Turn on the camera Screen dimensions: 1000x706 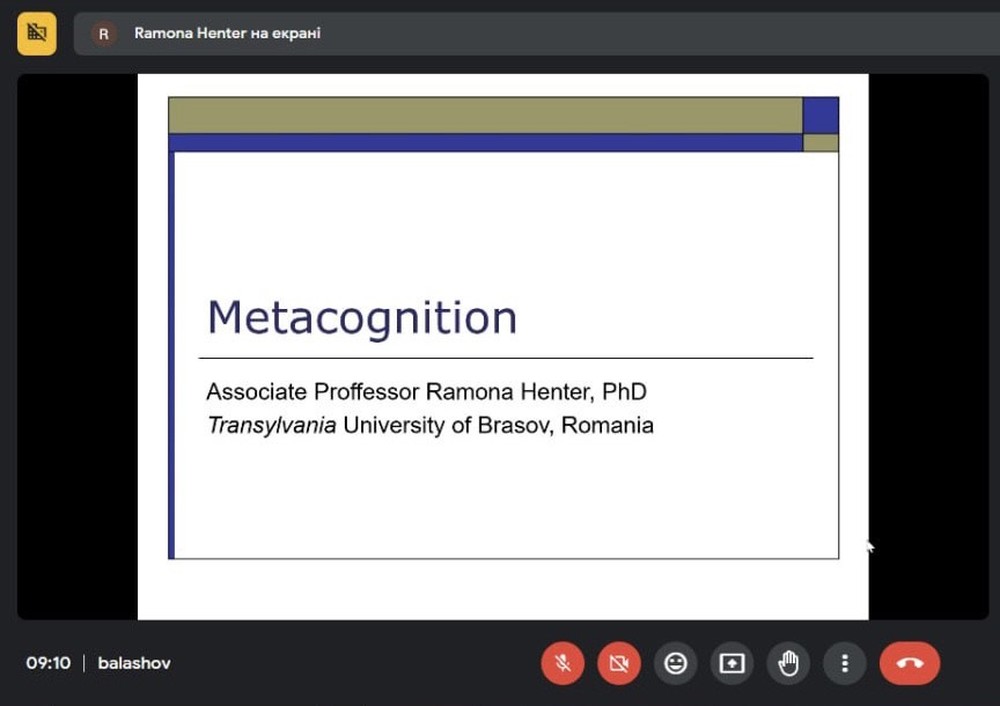click(x=619, y=663)
